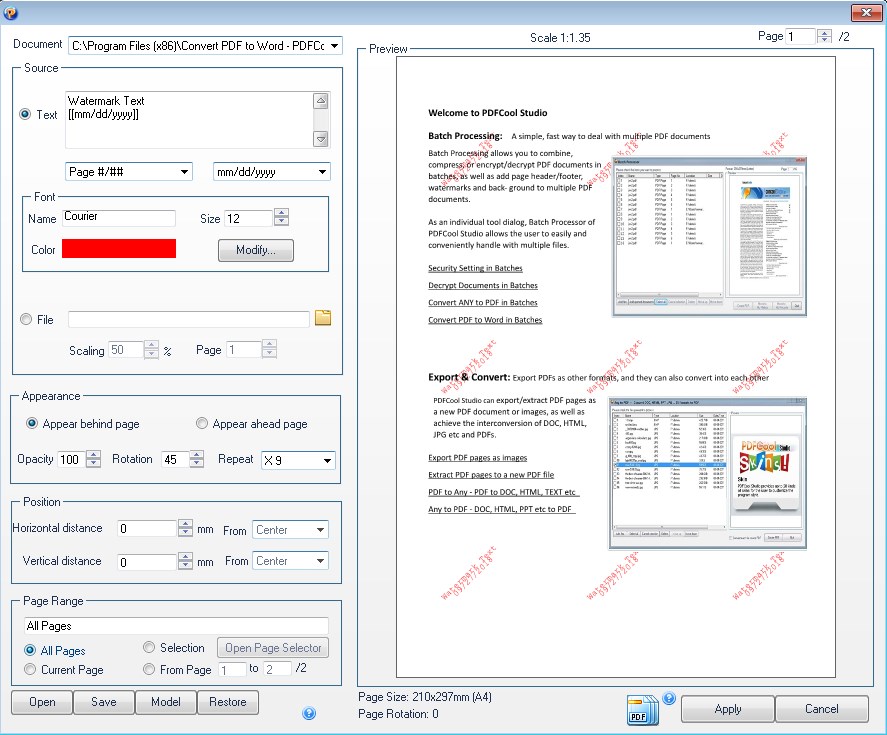
Task: Click the Open button
Action: click(42, 702)
